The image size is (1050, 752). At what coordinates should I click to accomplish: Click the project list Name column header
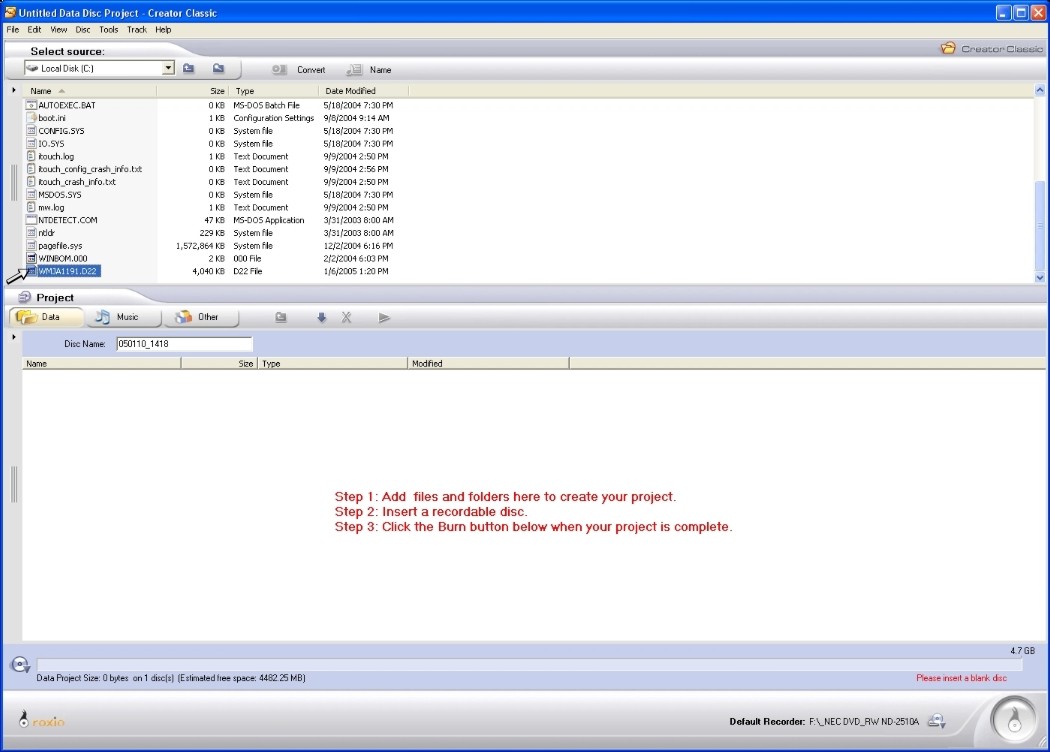(102, 364)
